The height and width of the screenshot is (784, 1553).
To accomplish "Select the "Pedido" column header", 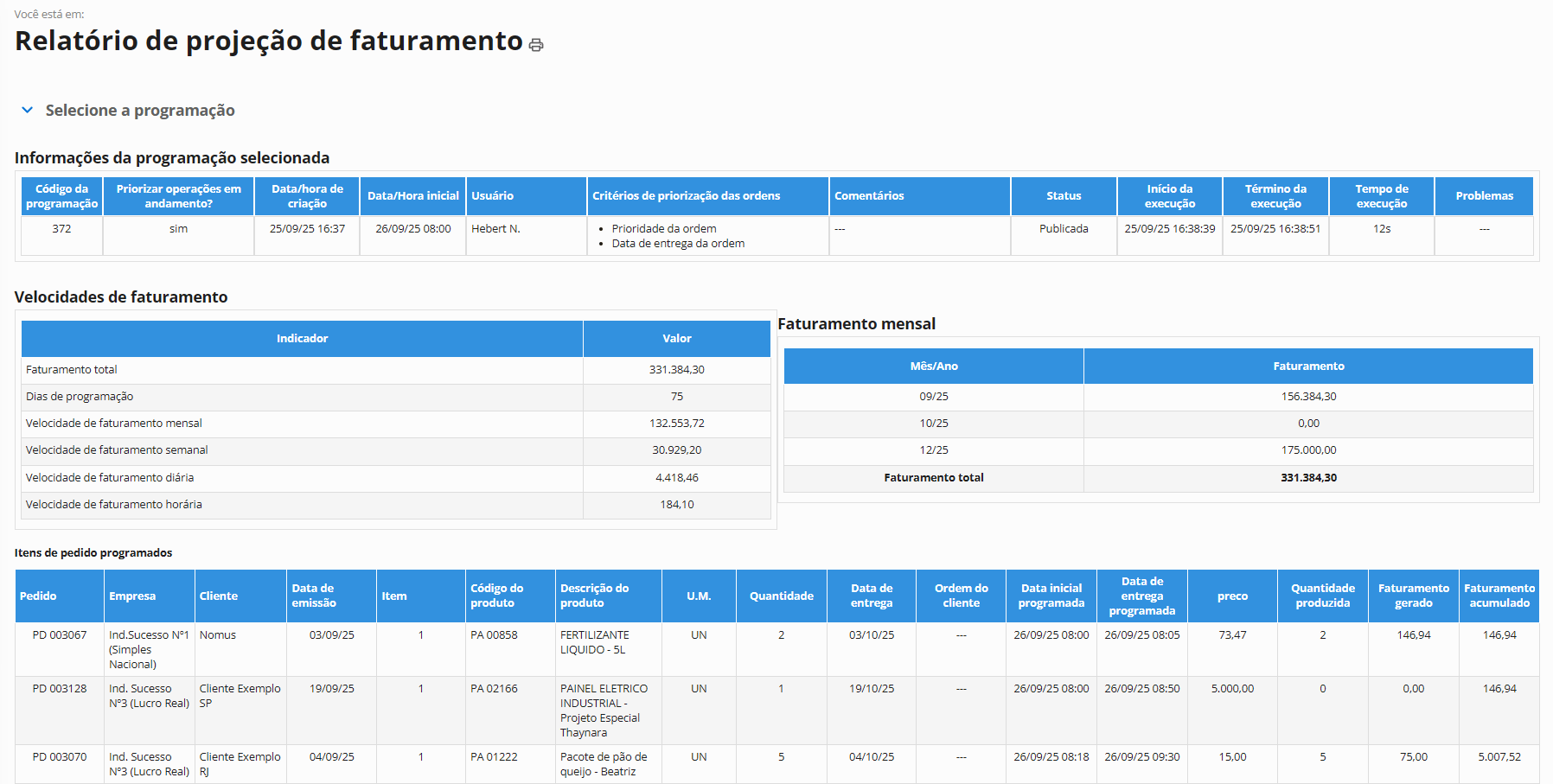I will [38, 596].
